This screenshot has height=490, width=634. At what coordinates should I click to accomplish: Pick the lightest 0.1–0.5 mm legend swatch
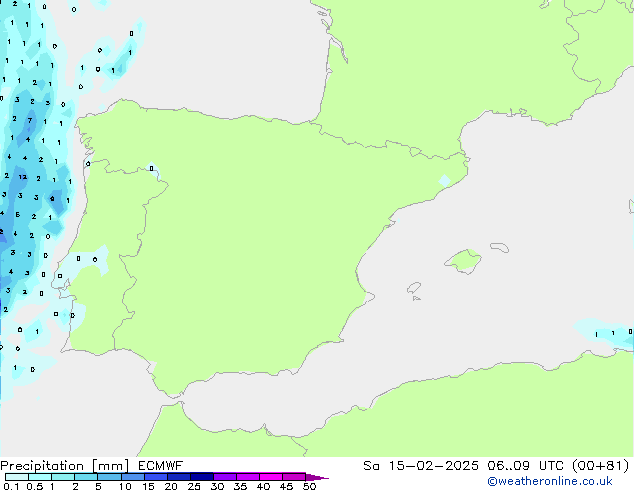[x=17, y=477]
